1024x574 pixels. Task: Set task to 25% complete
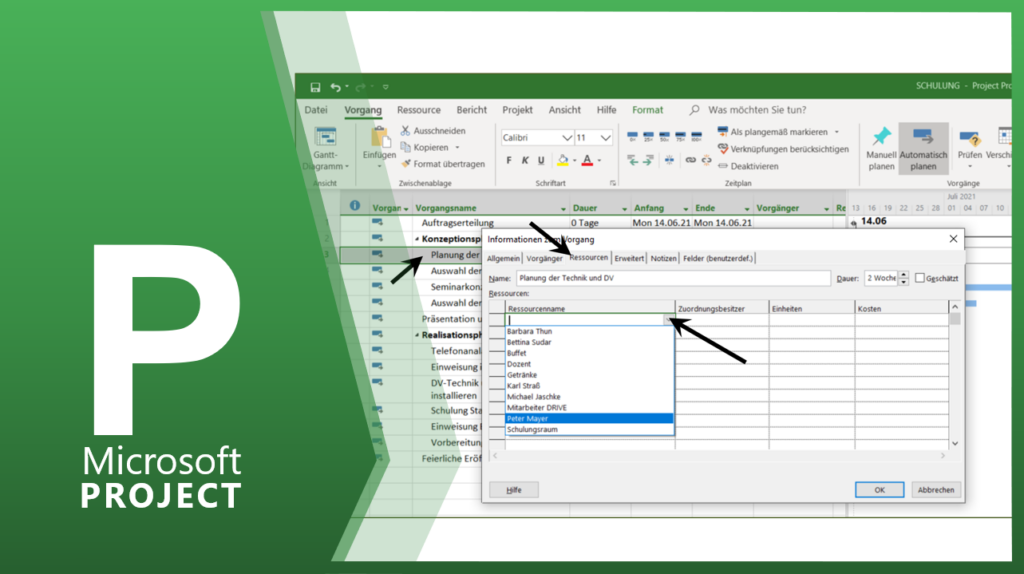click(x=648, y=136)
